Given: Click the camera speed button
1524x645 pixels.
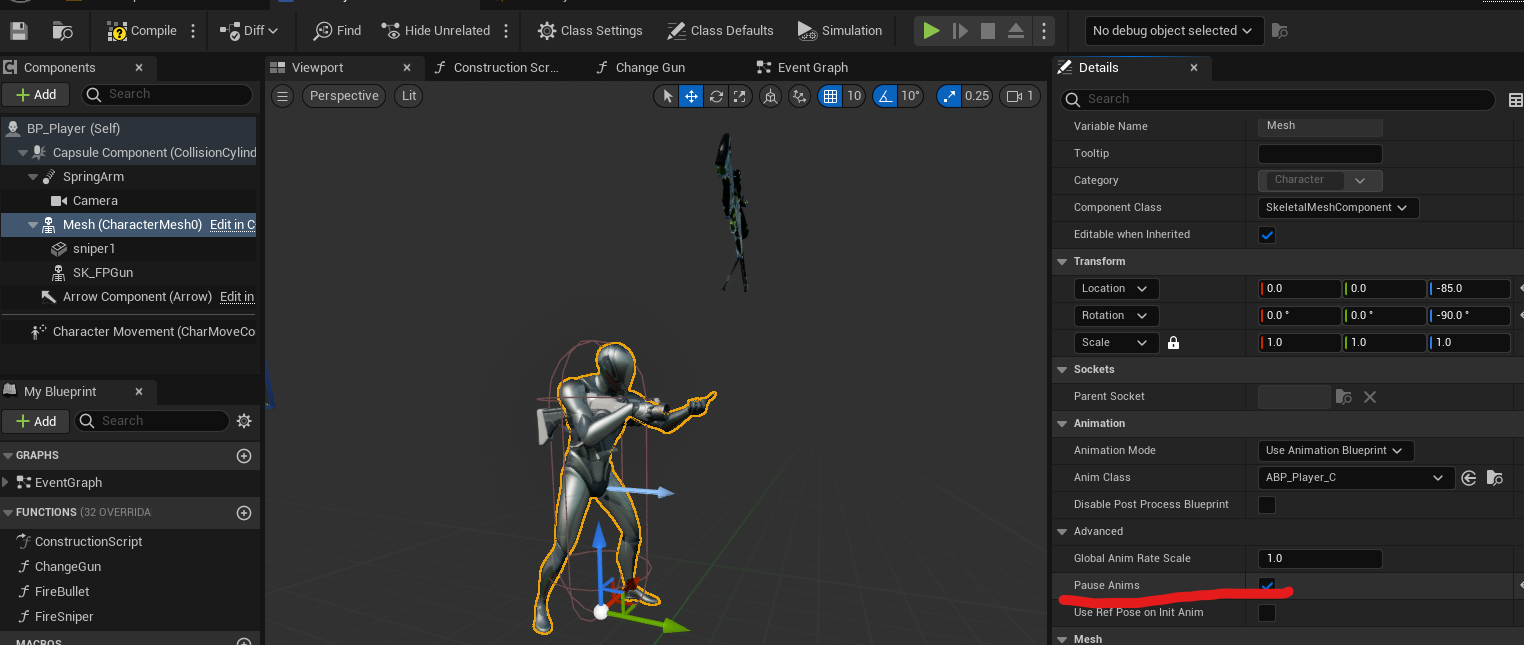Looking at the screenshot, I should [x=1020, y=96].
